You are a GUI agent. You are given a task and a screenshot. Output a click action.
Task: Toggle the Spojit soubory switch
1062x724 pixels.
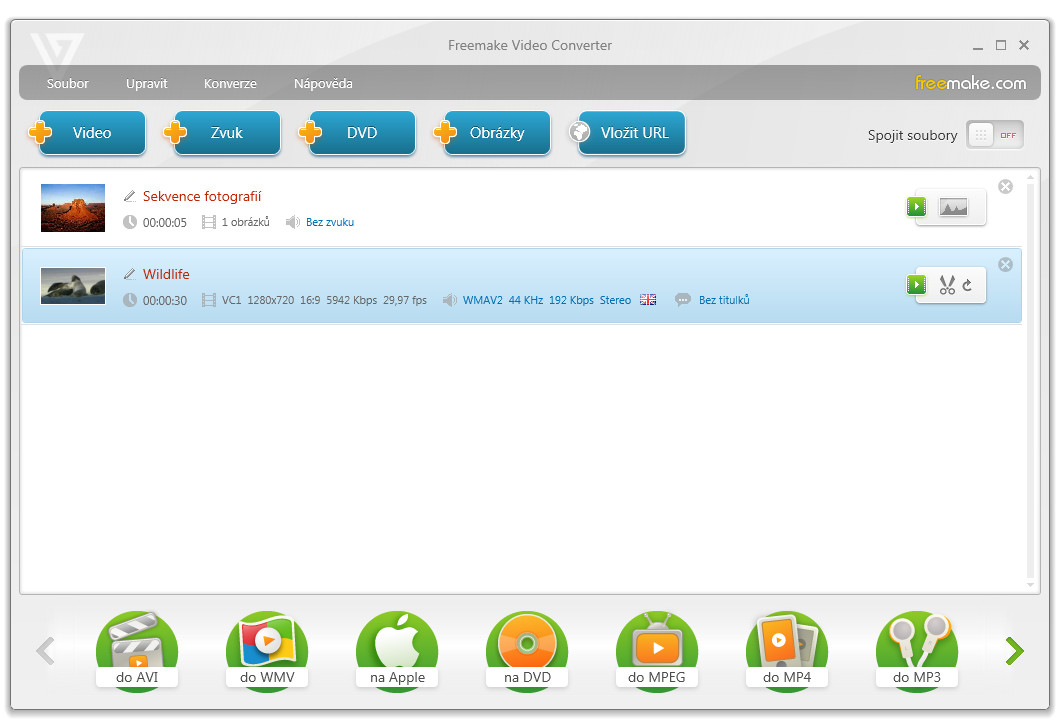[994, 135]
